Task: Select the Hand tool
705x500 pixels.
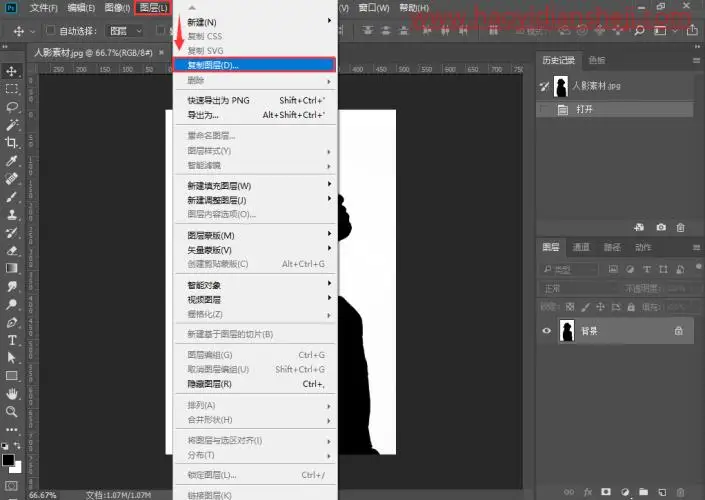Action: (x=12, y=394)
